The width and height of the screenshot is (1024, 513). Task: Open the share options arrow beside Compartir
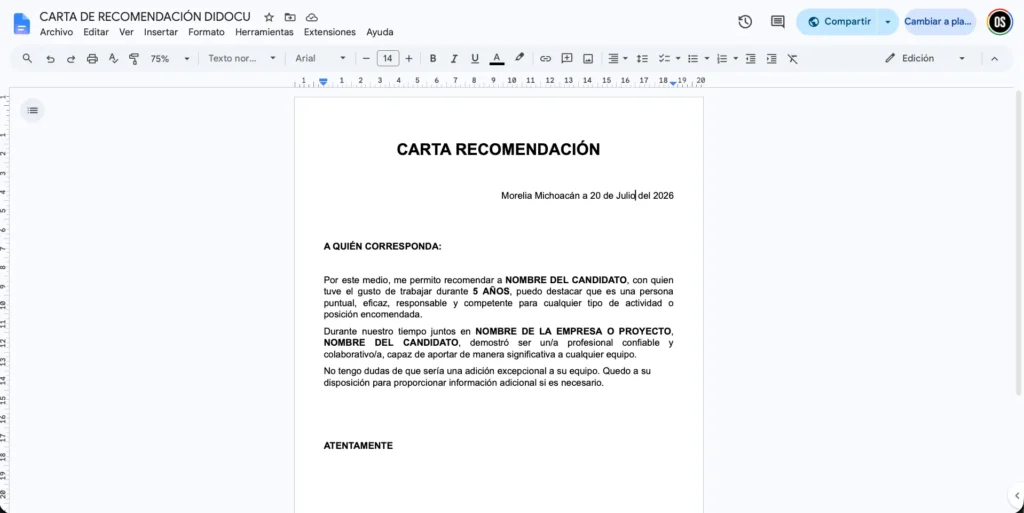888,22
